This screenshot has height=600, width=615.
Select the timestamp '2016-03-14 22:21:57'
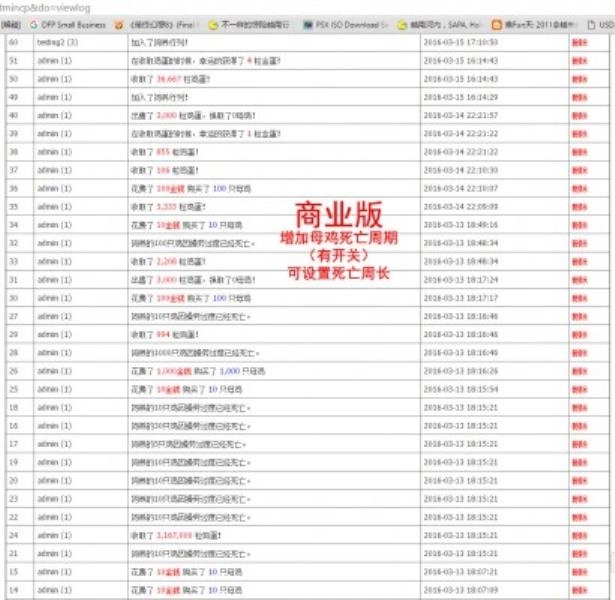[x=460, y=115]
